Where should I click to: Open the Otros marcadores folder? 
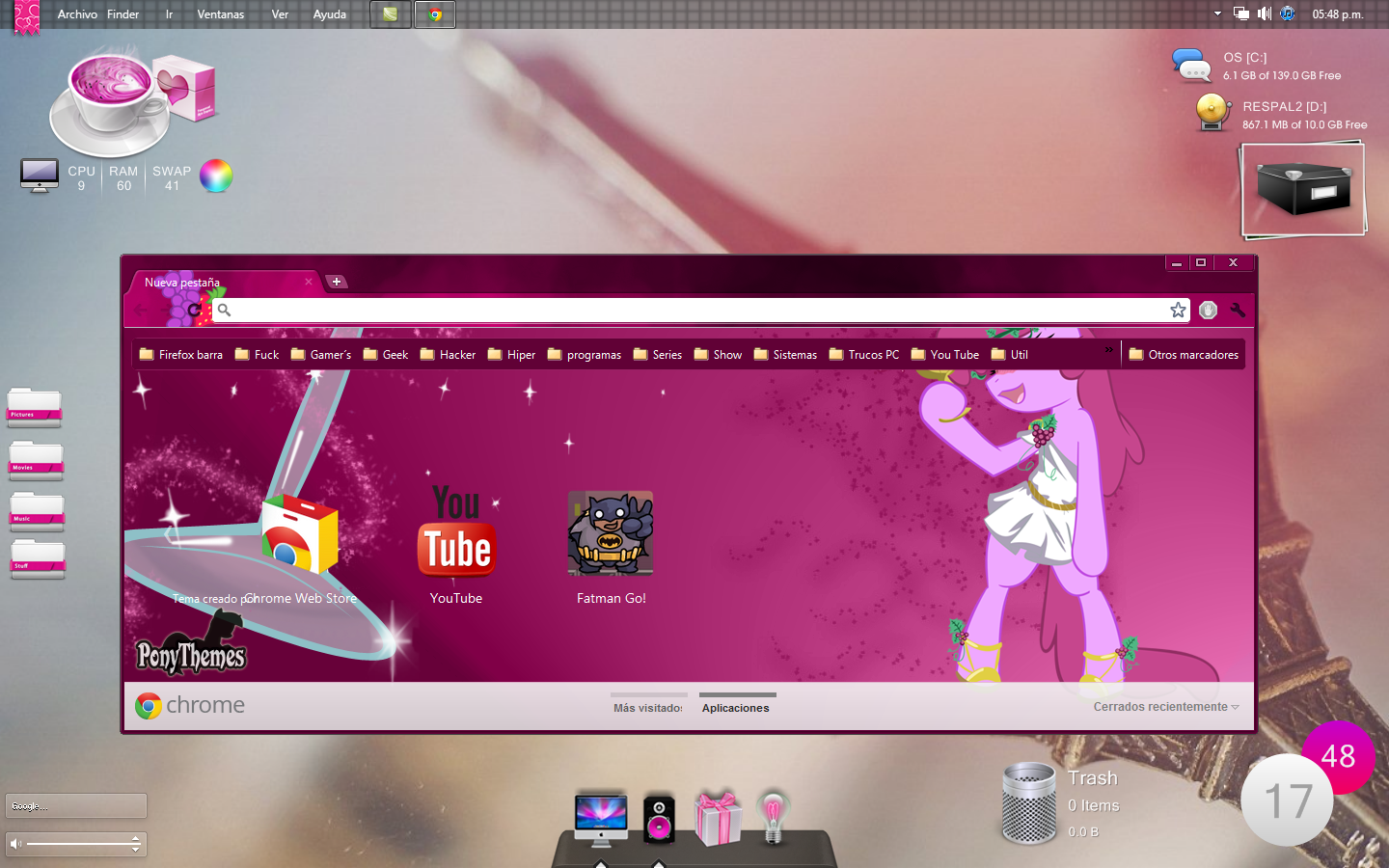[x=1184, y=354]
